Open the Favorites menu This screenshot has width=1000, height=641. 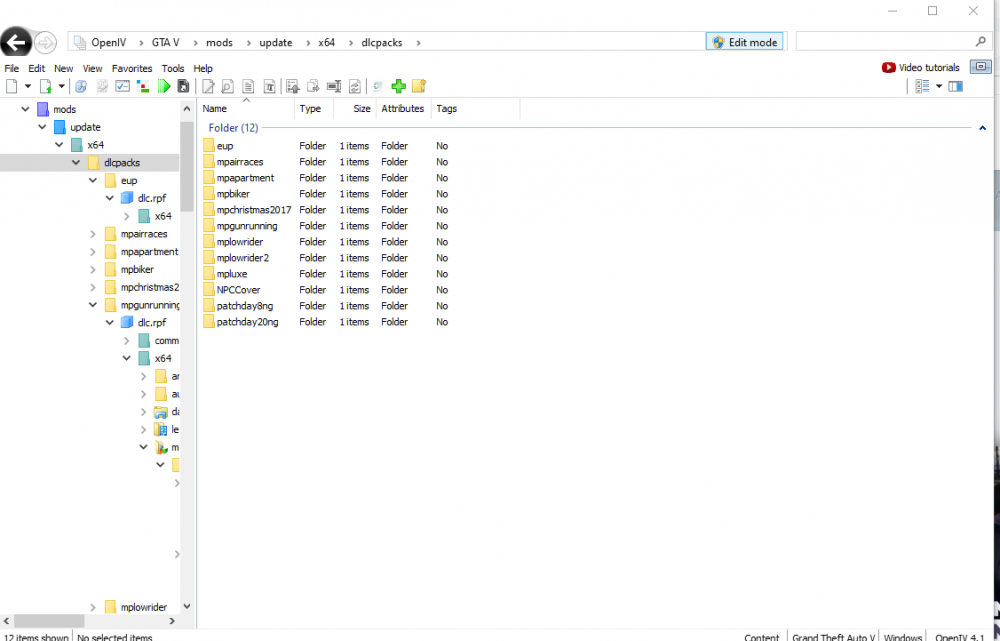pos(132,68)
